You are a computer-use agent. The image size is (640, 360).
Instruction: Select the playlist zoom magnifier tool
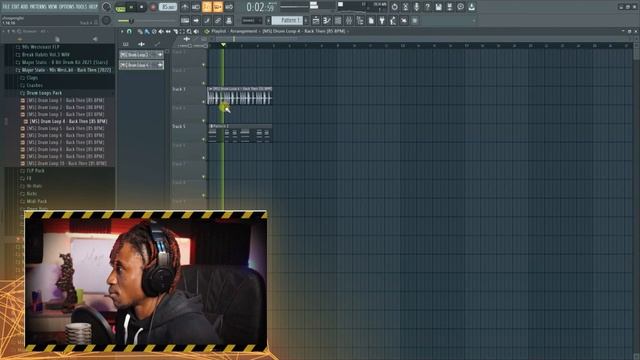(189, 31)
